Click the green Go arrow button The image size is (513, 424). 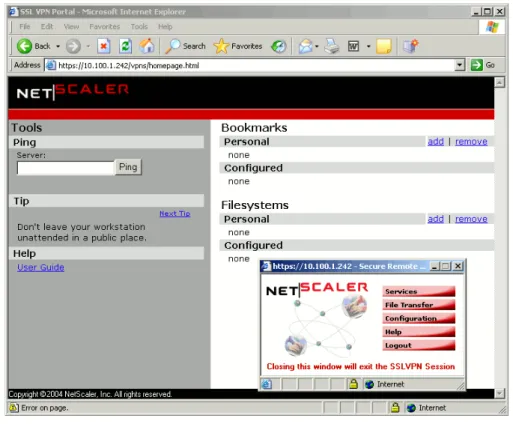pos(477,65)
